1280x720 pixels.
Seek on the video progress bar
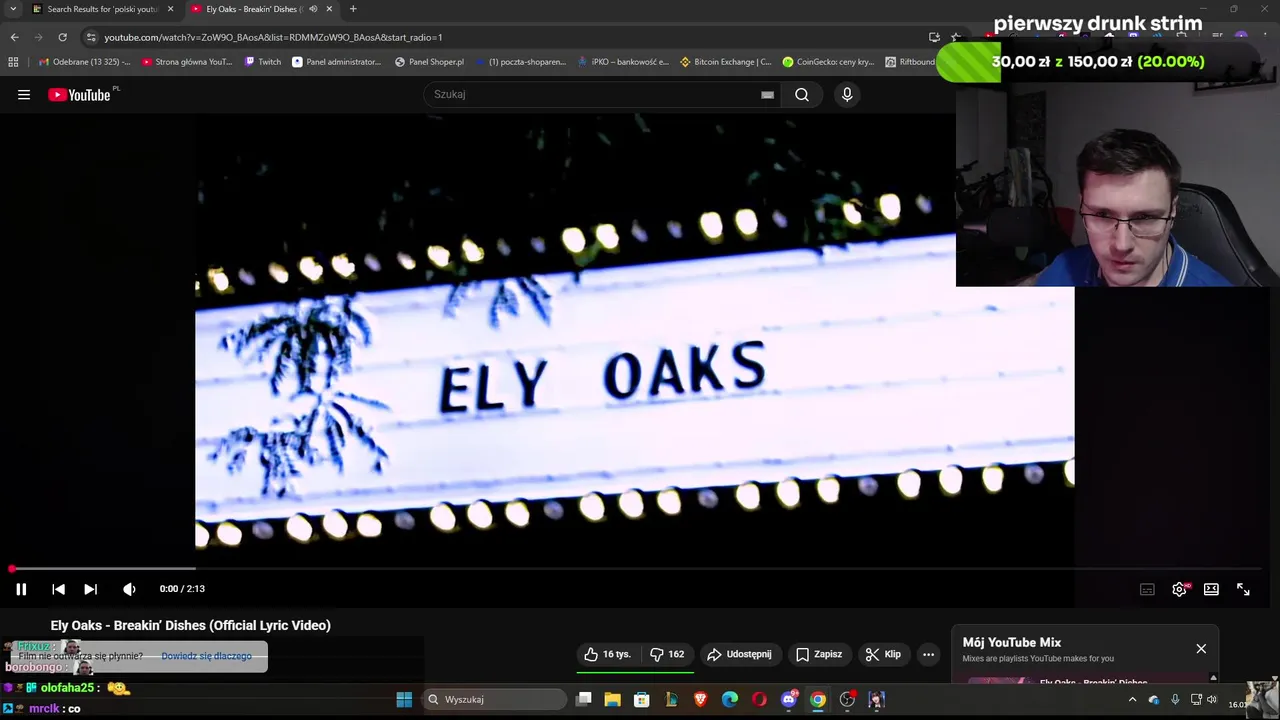pyautogui.click(x=635, y=569)
